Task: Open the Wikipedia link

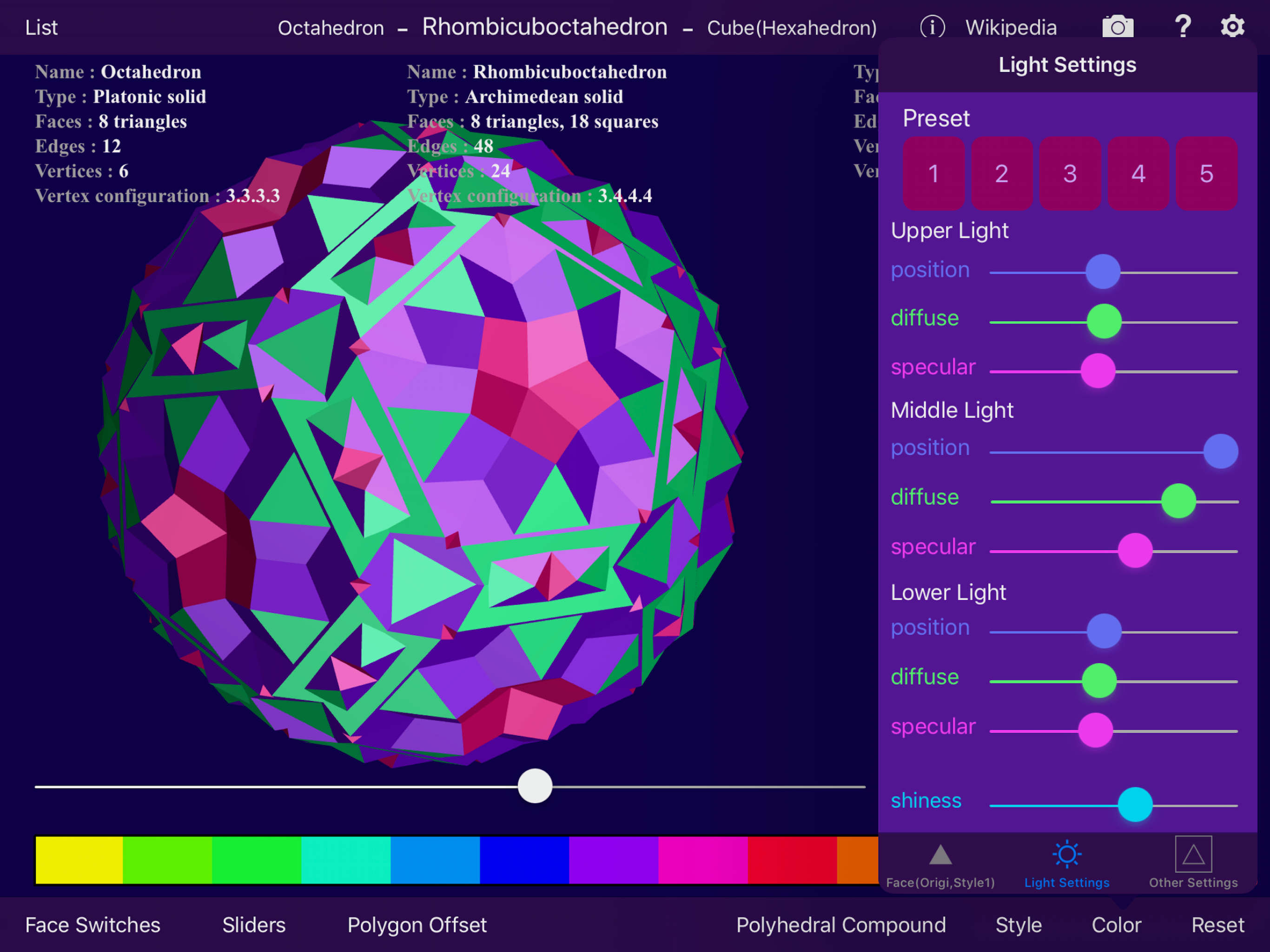Action: tap(1011, 27)
